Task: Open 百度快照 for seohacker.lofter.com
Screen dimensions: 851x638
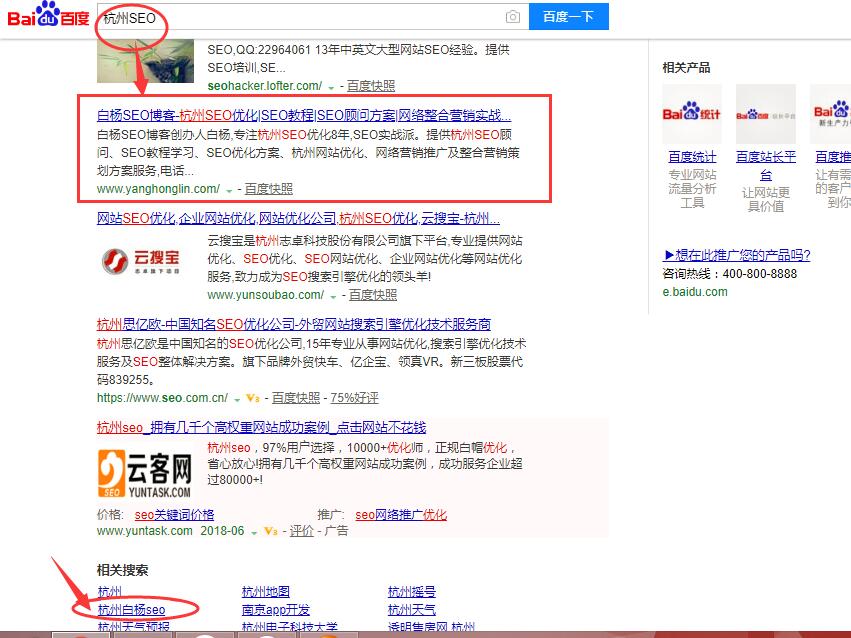Action: tap(371, 86)
